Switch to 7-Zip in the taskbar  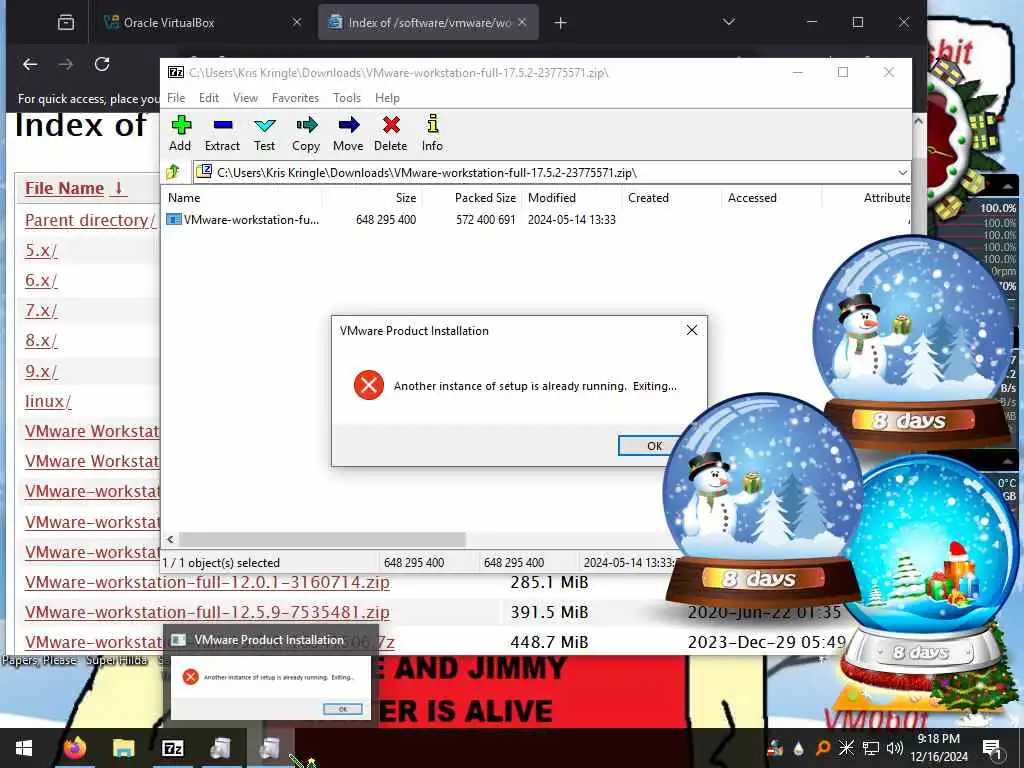point(172,748)
